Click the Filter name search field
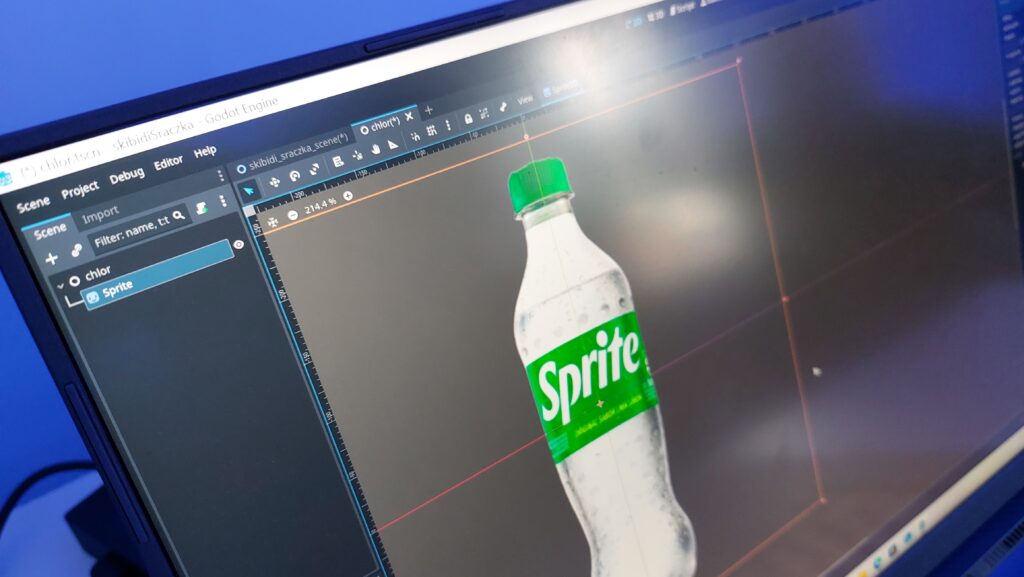Image resolution: width=1024 pixels, height=577 pixels. (x=129, y=234)
